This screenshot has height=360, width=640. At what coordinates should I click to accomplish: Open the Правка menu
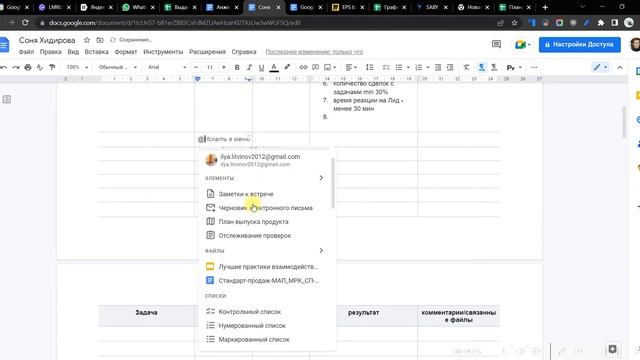tap(51, 52)
